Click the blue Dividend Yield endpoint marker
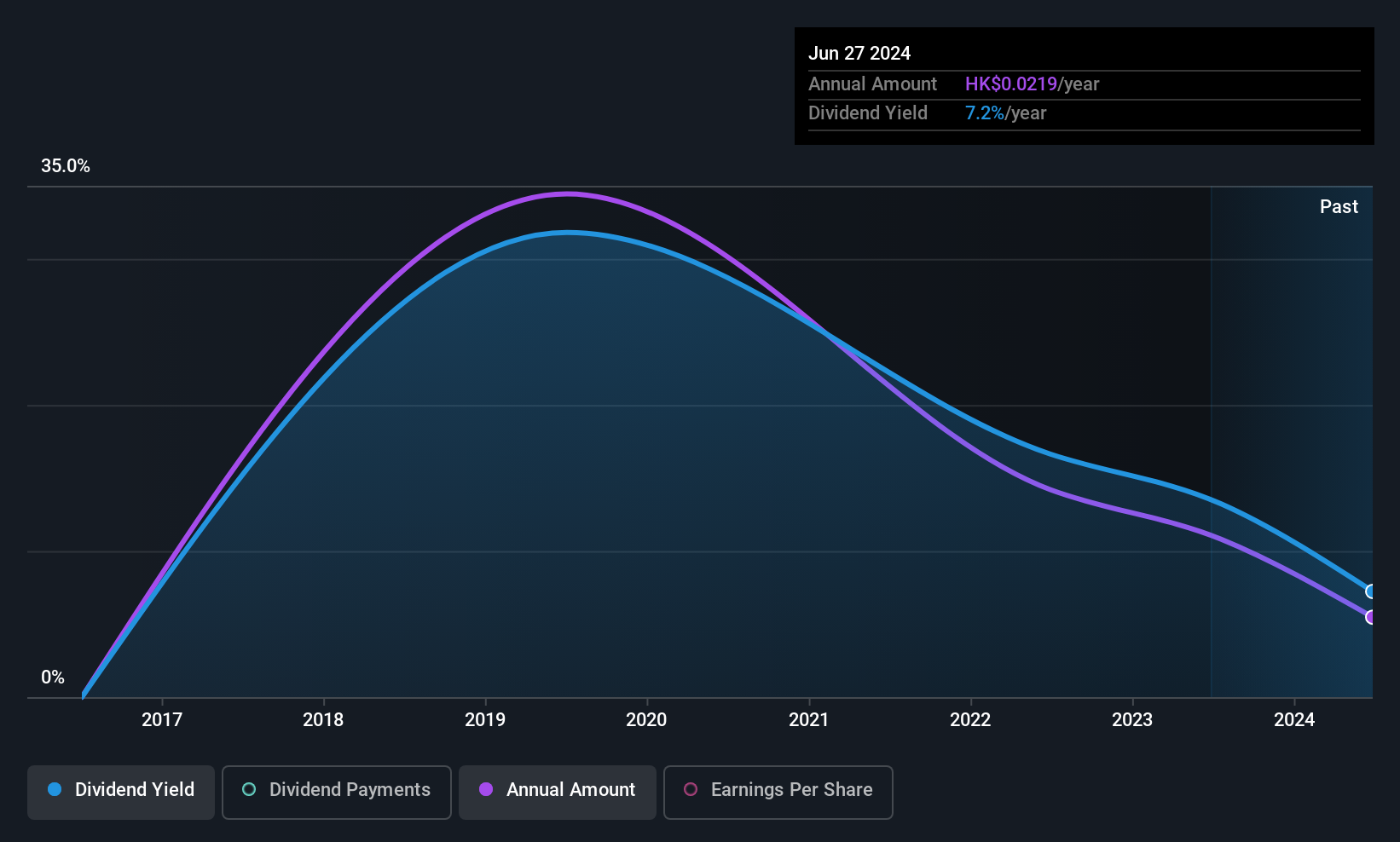1400x842 pixels. (x=1371, y=591)
